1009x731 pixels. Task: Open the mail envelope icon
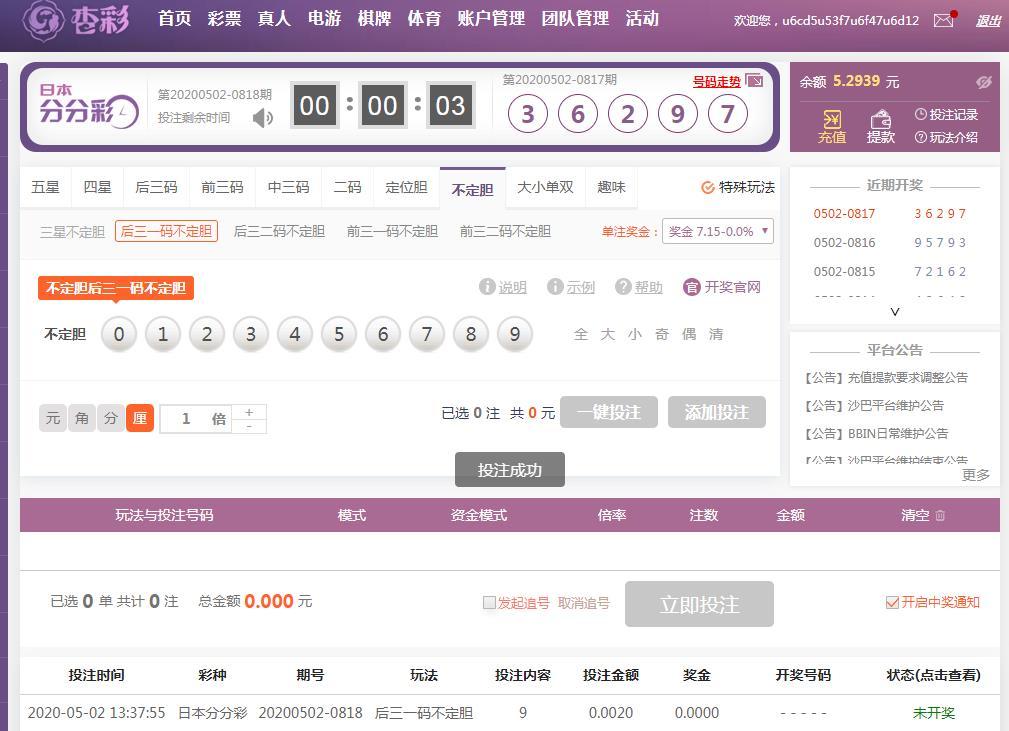tap(943, 20)
